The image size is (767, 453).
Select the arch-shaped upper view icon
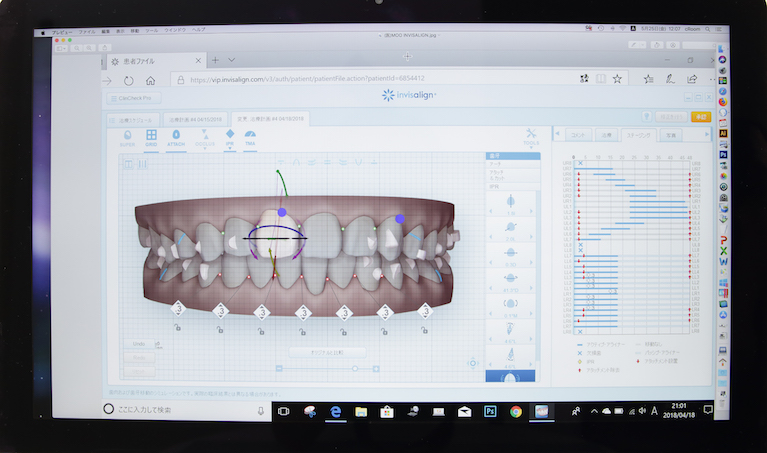click(296, 162)
